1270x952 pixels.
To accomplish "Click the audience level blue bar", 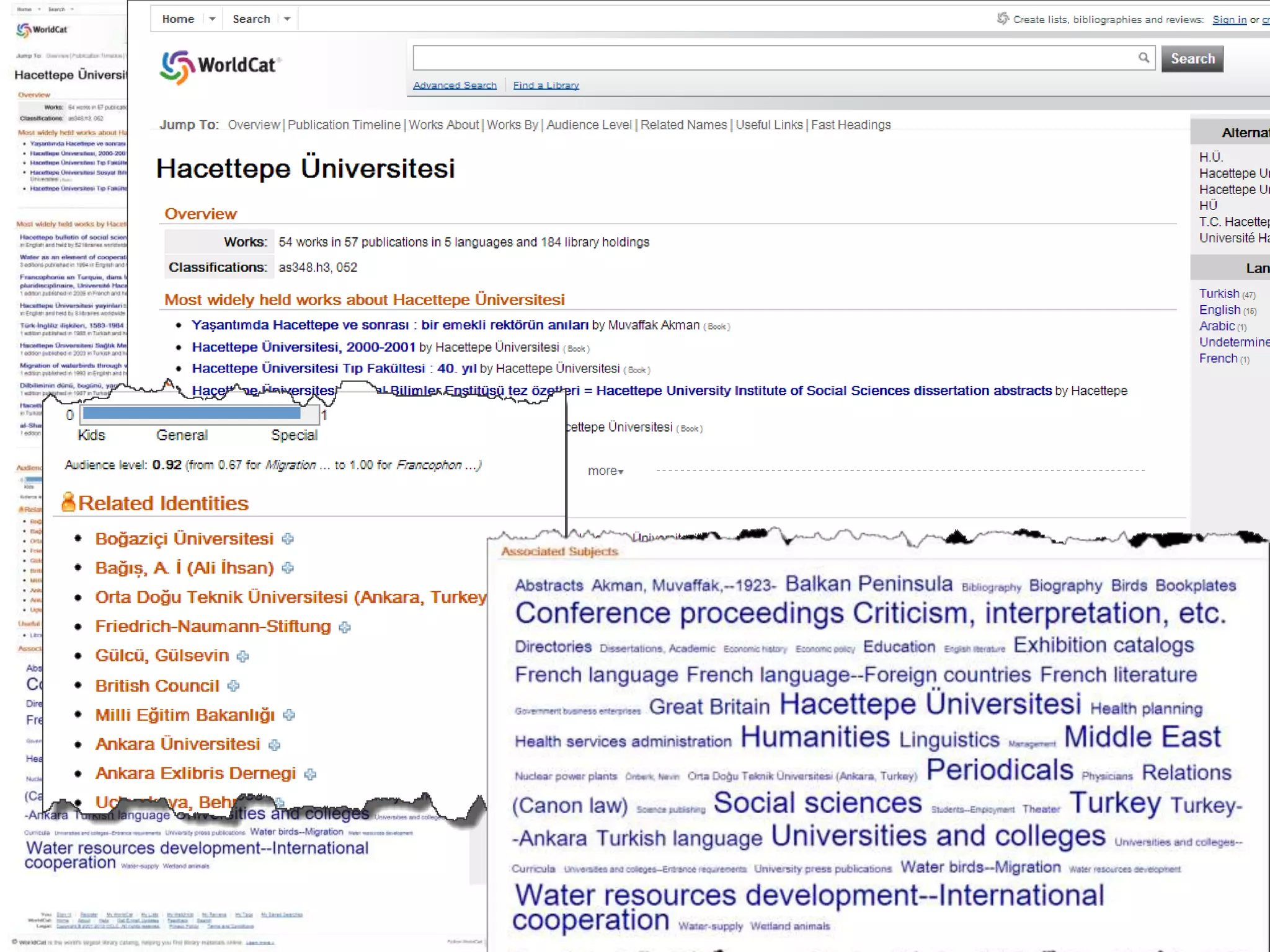I will click(x=192, y=413).
